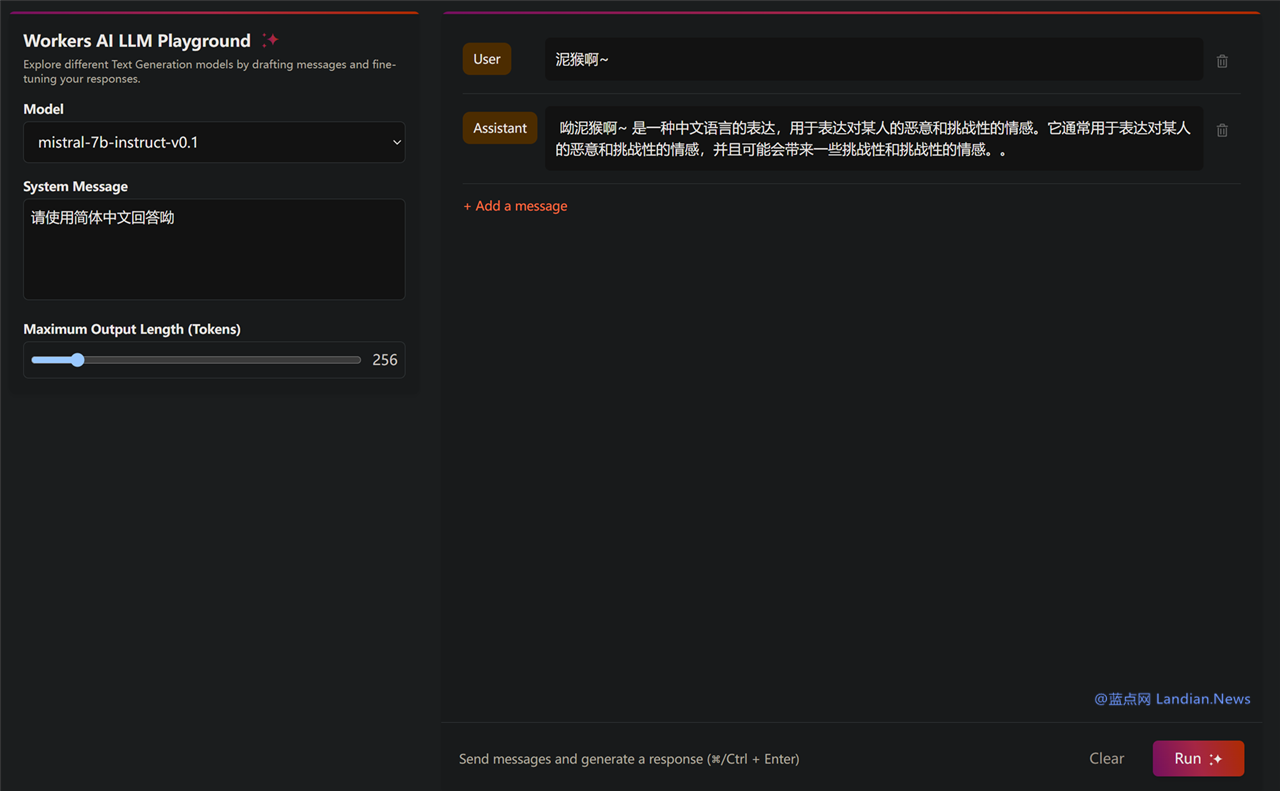Click the chevron arrow in Model selector
Image resolution: width=1280 pixels, height=791 pixels.
396,143
